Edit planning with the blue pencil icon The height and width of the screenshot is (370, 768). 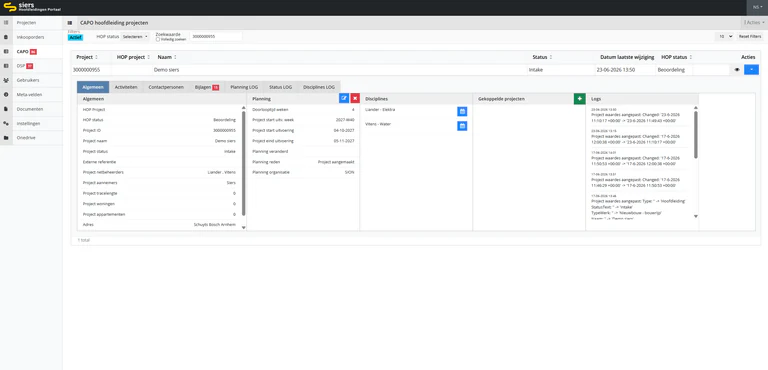(344, 99)
